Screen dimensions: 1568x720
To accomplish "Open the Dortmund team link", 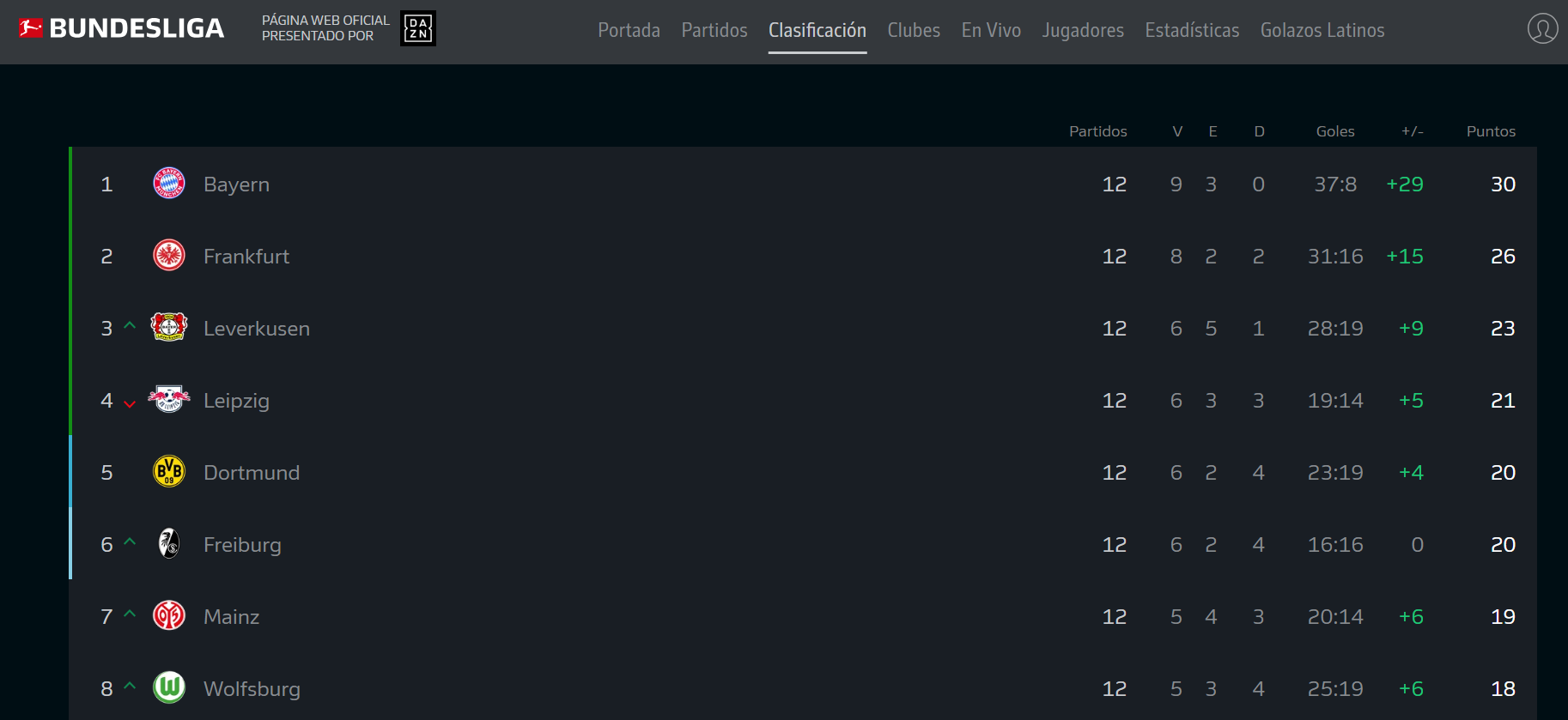I will coord(252,473).
